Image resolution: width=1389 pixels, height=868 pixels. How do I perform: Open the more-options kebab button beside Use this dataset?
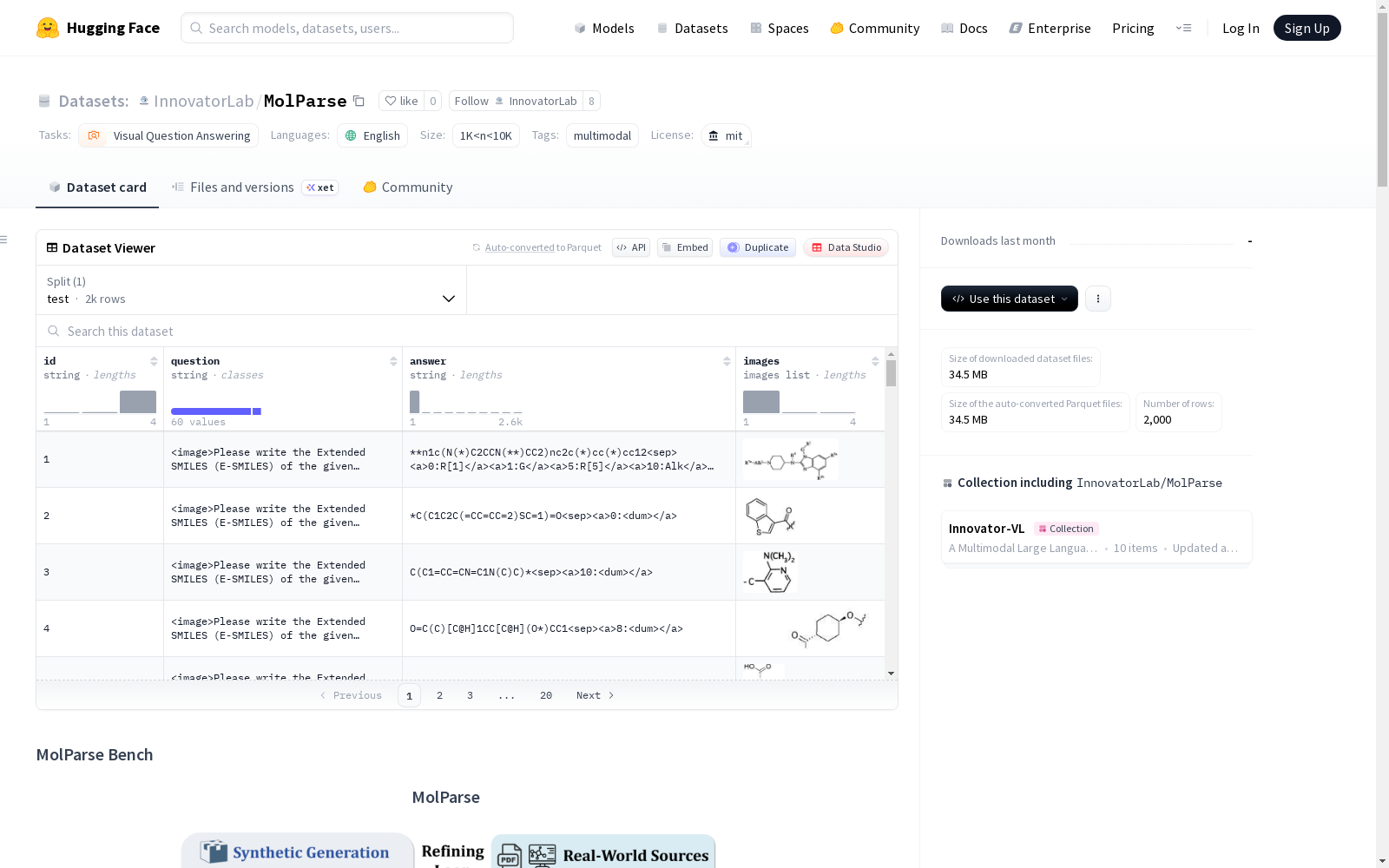pyautogui.click(x=1098, y=299)
